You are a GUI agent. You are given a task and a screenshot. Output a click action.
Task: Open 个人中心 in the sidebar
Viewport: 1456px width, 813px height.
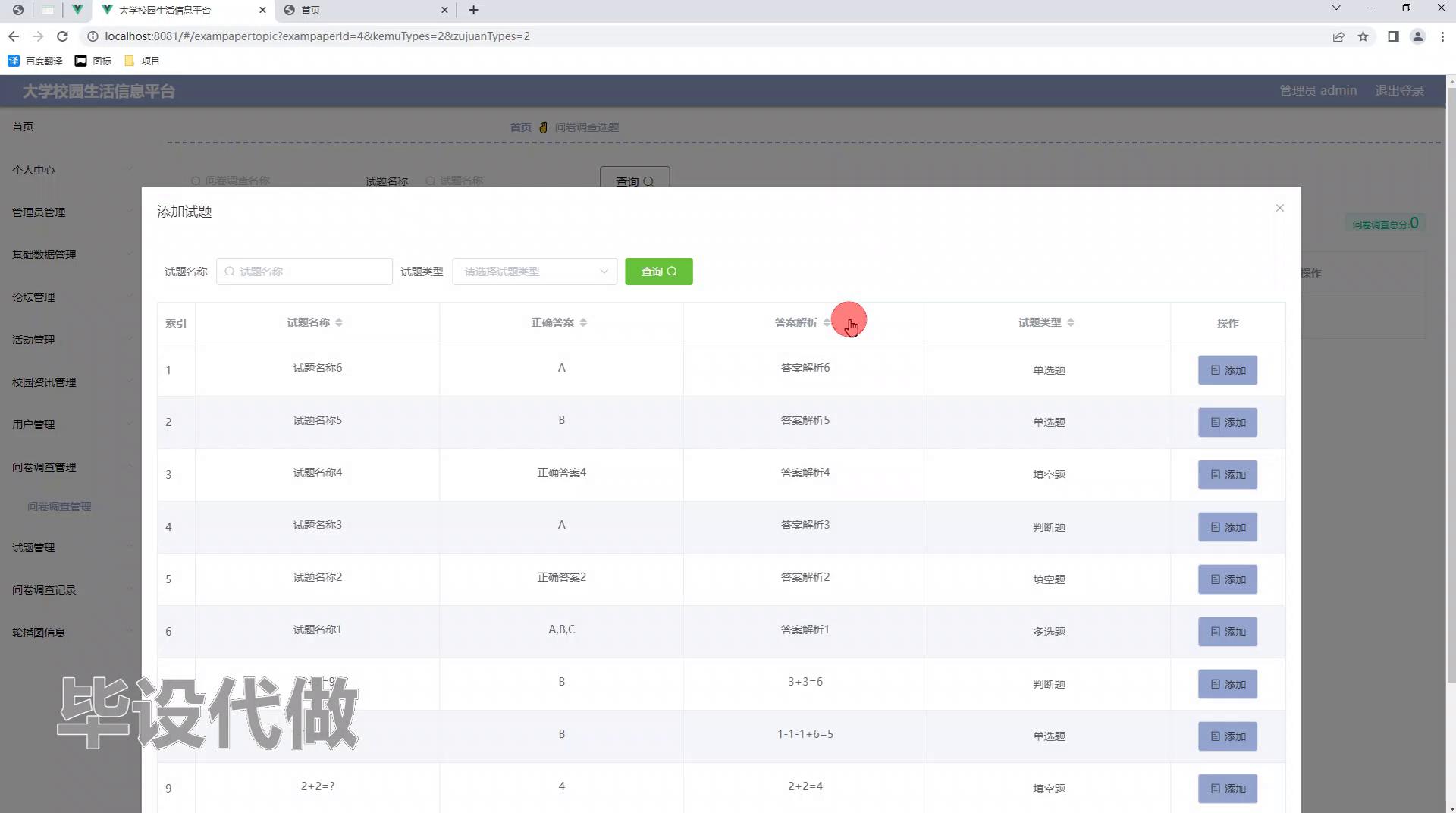tap(33, 170)
